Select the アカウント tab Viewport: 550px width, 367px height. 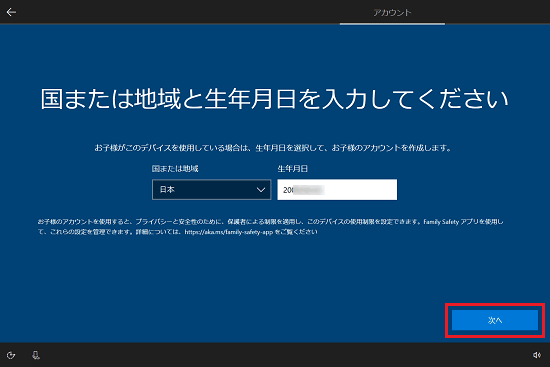pyautogui.click(x=392, y=13)
